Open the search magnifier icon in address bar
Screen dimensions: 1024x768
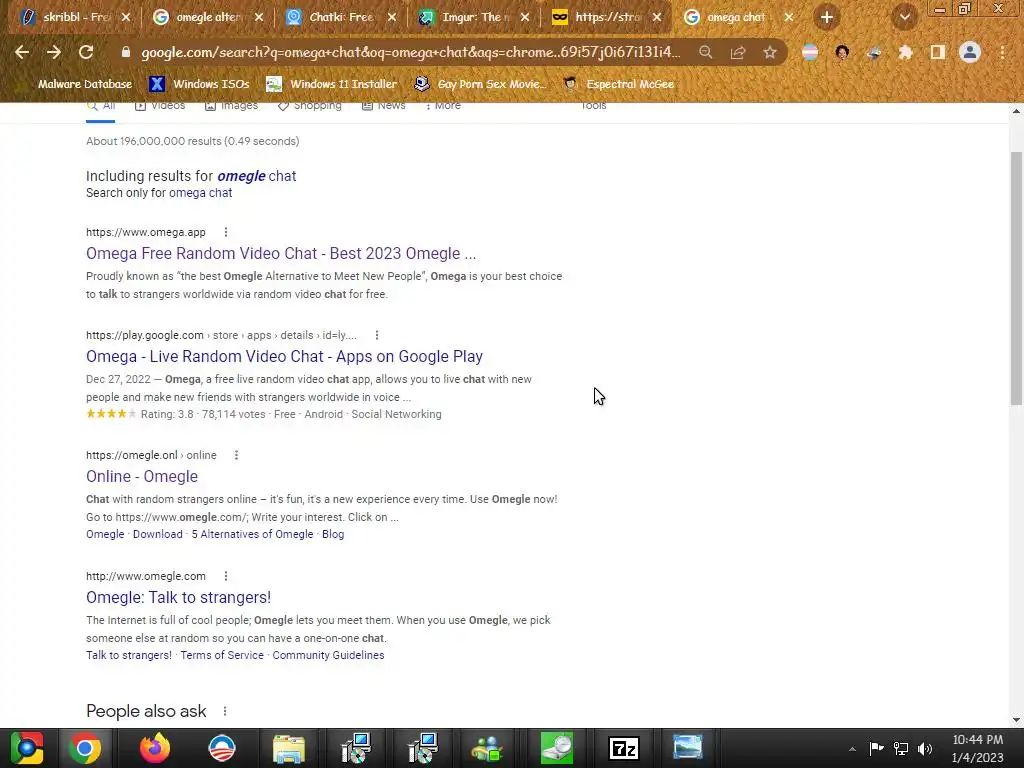[x=705, y=52]
